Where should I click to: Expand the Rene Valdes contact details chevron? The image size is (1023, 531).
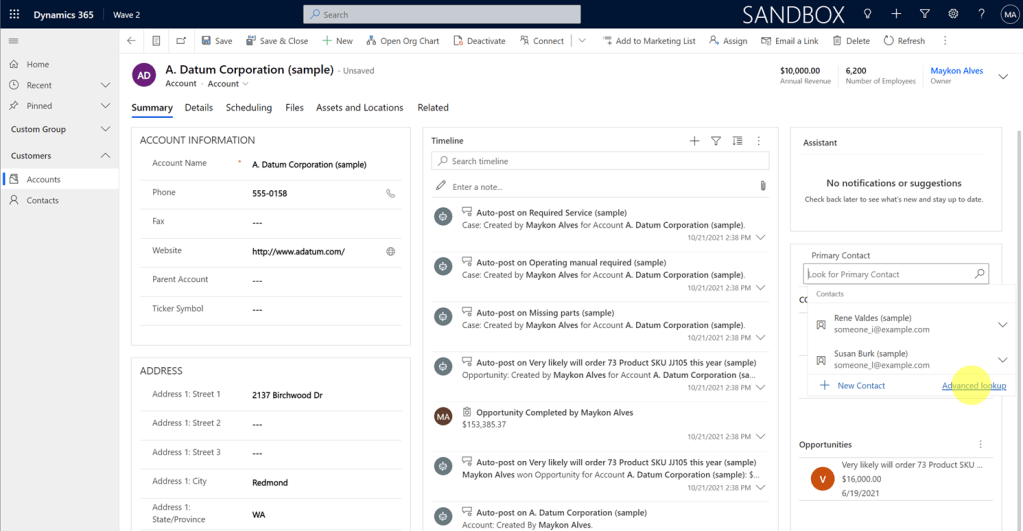click(x=1002, y=324)
